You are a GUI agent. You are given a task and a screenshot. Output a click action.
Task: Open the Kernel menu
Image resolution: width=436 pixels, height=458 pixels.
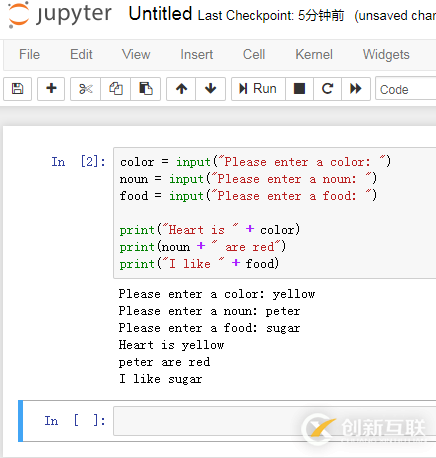click(314, 54)
